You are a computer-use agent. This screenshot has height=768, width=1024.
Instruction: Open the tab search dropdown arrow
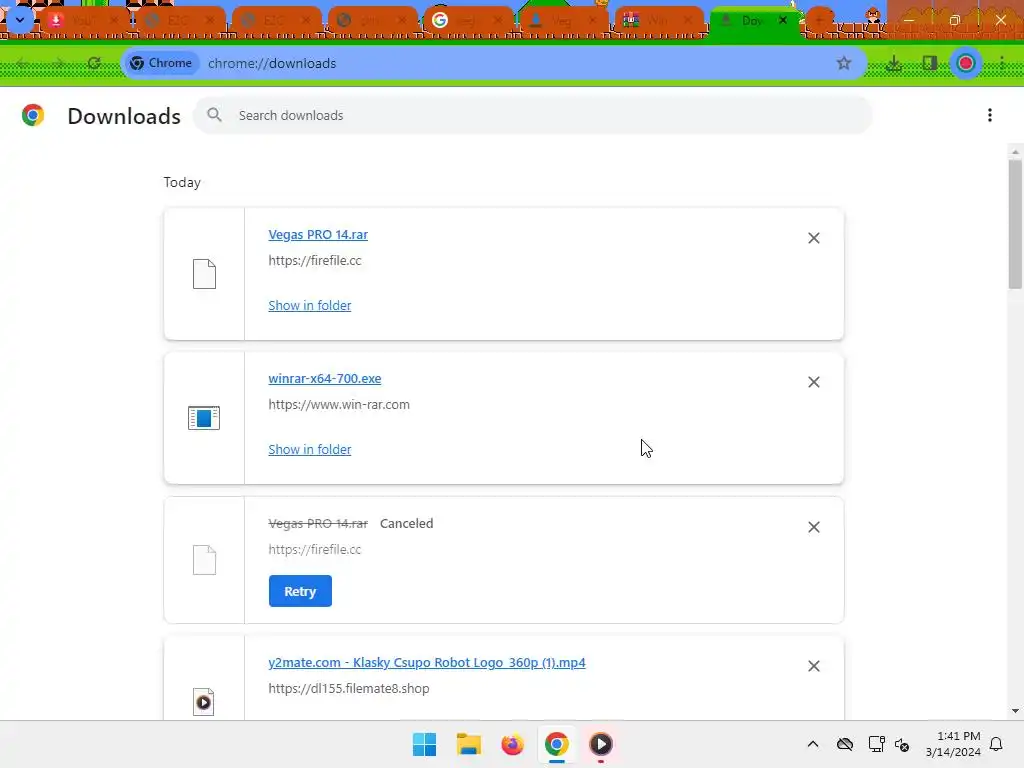pos(20,20)
